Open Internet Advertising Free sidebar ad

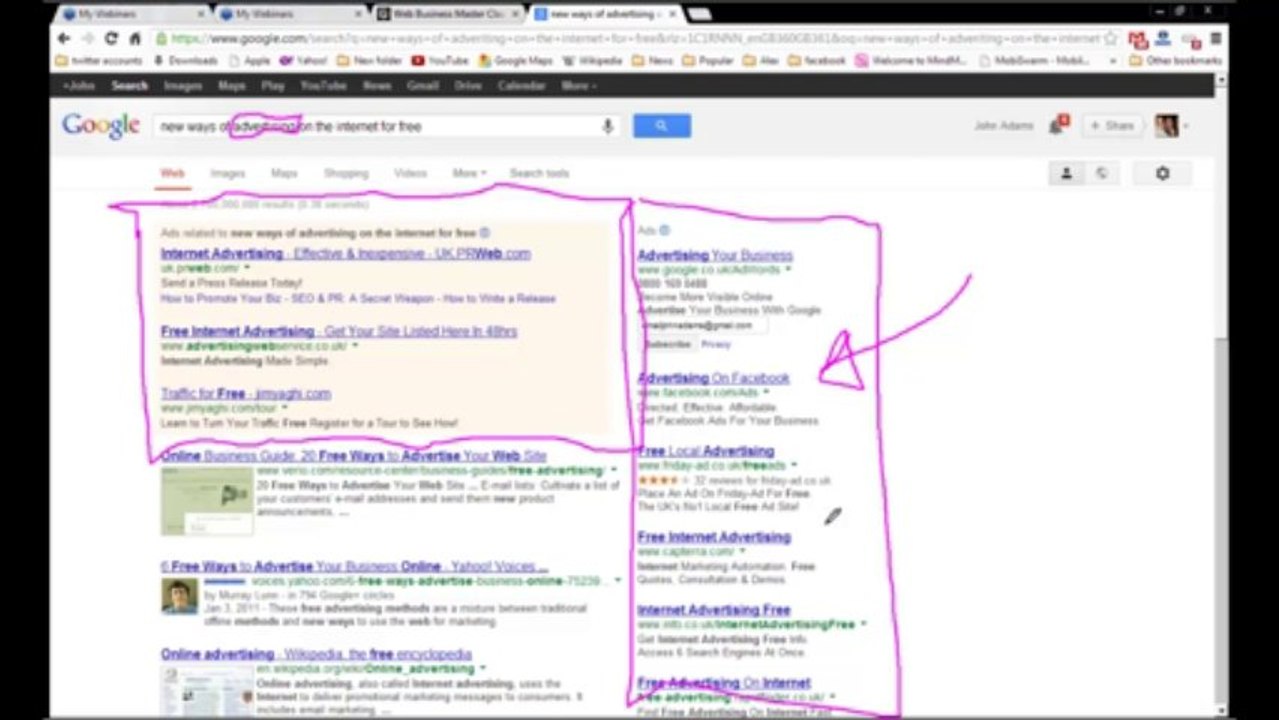point(714,610)
